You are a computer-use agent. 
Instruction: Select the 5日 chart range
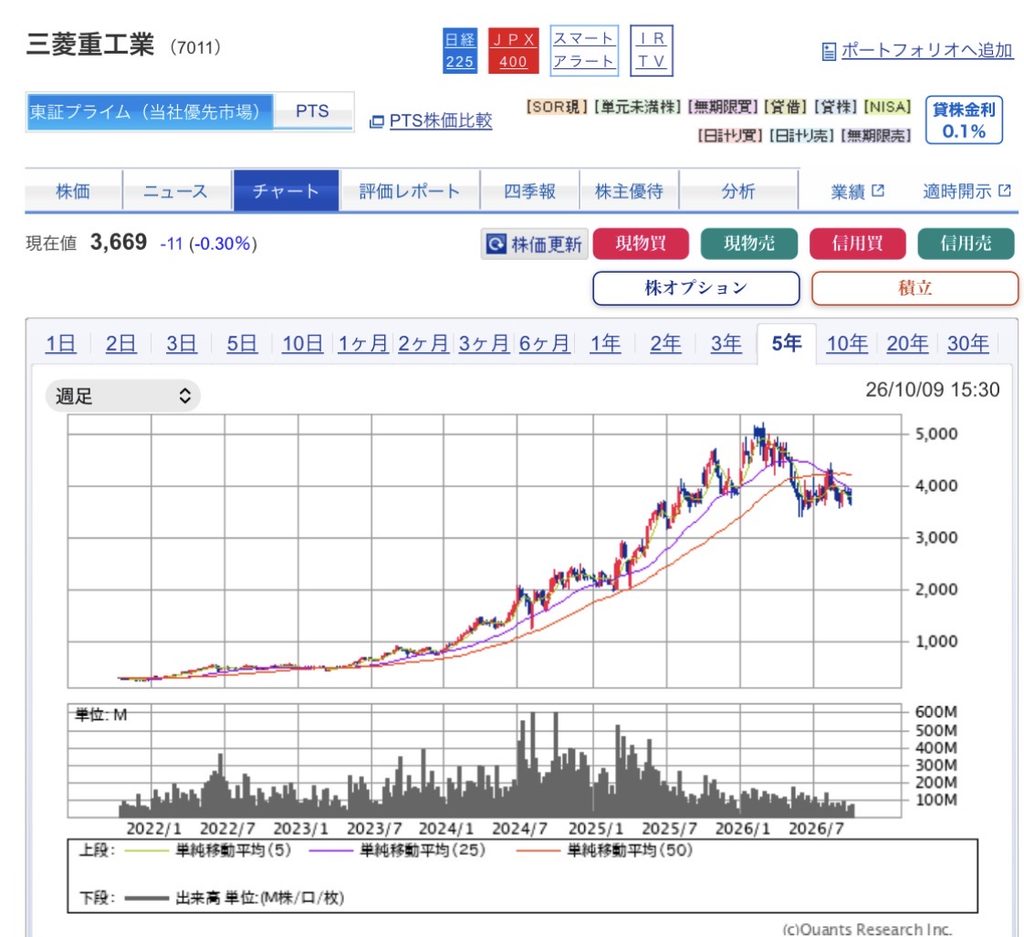pos(242,343)
